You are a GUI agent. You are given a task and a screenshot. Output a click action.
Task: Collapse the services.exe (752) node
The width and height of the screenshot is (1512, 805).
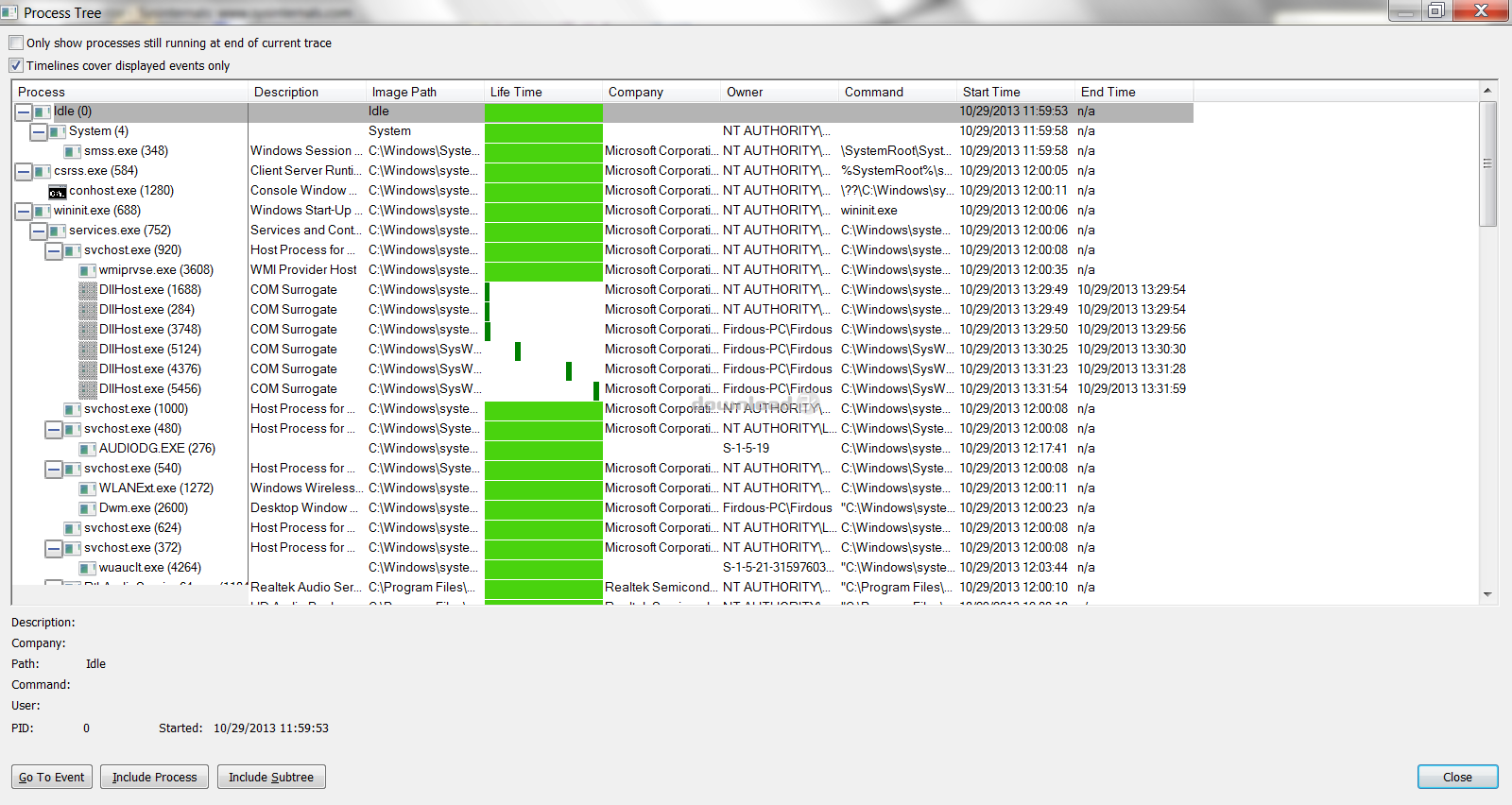(39, 231)
